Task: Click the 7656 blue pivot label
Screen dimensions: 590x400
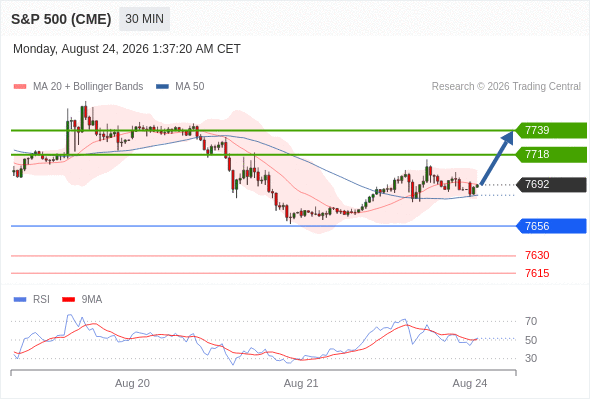Action: point(552,226)
